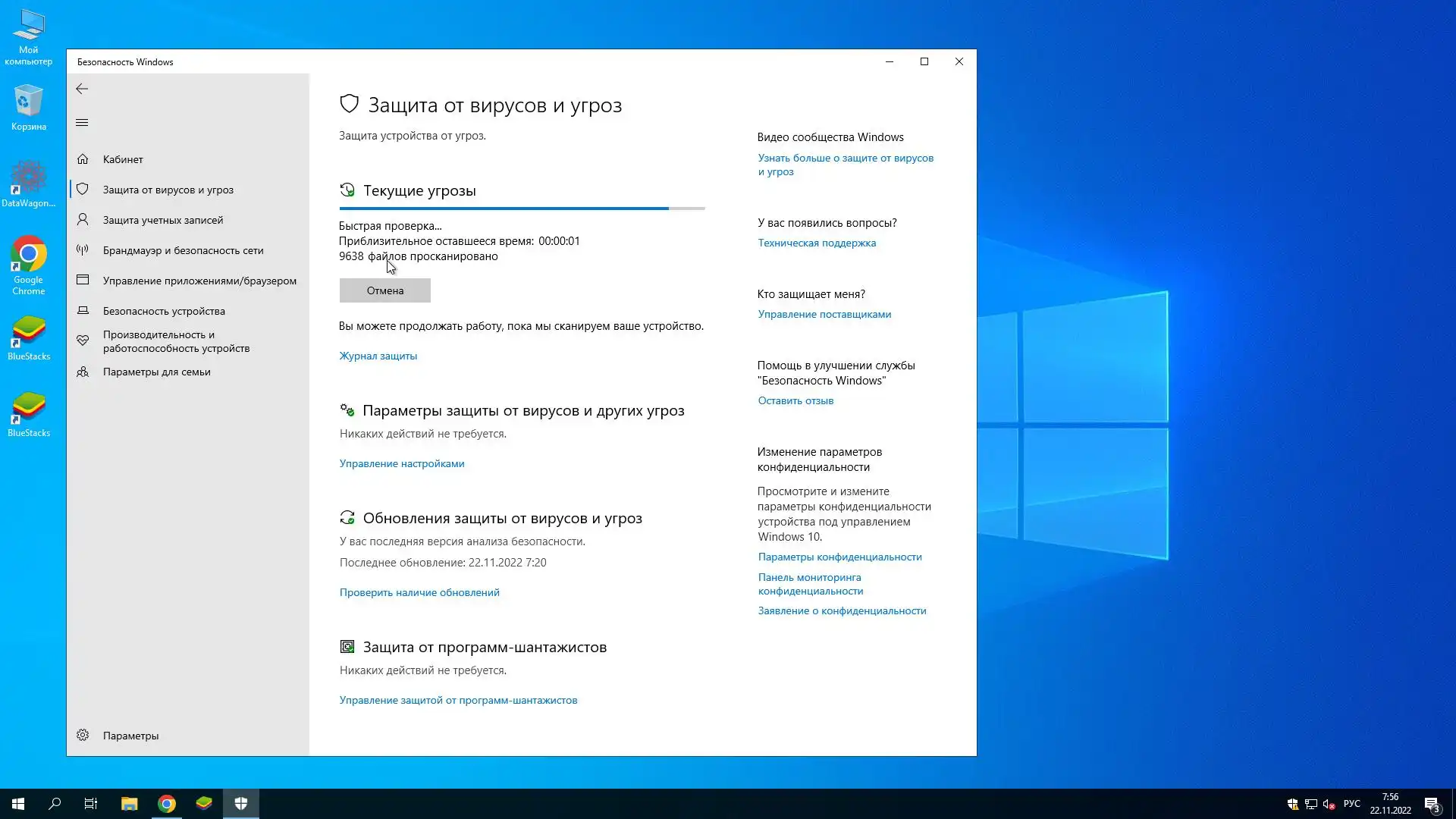Click Управление настройками link

click(x=401, y=463)
